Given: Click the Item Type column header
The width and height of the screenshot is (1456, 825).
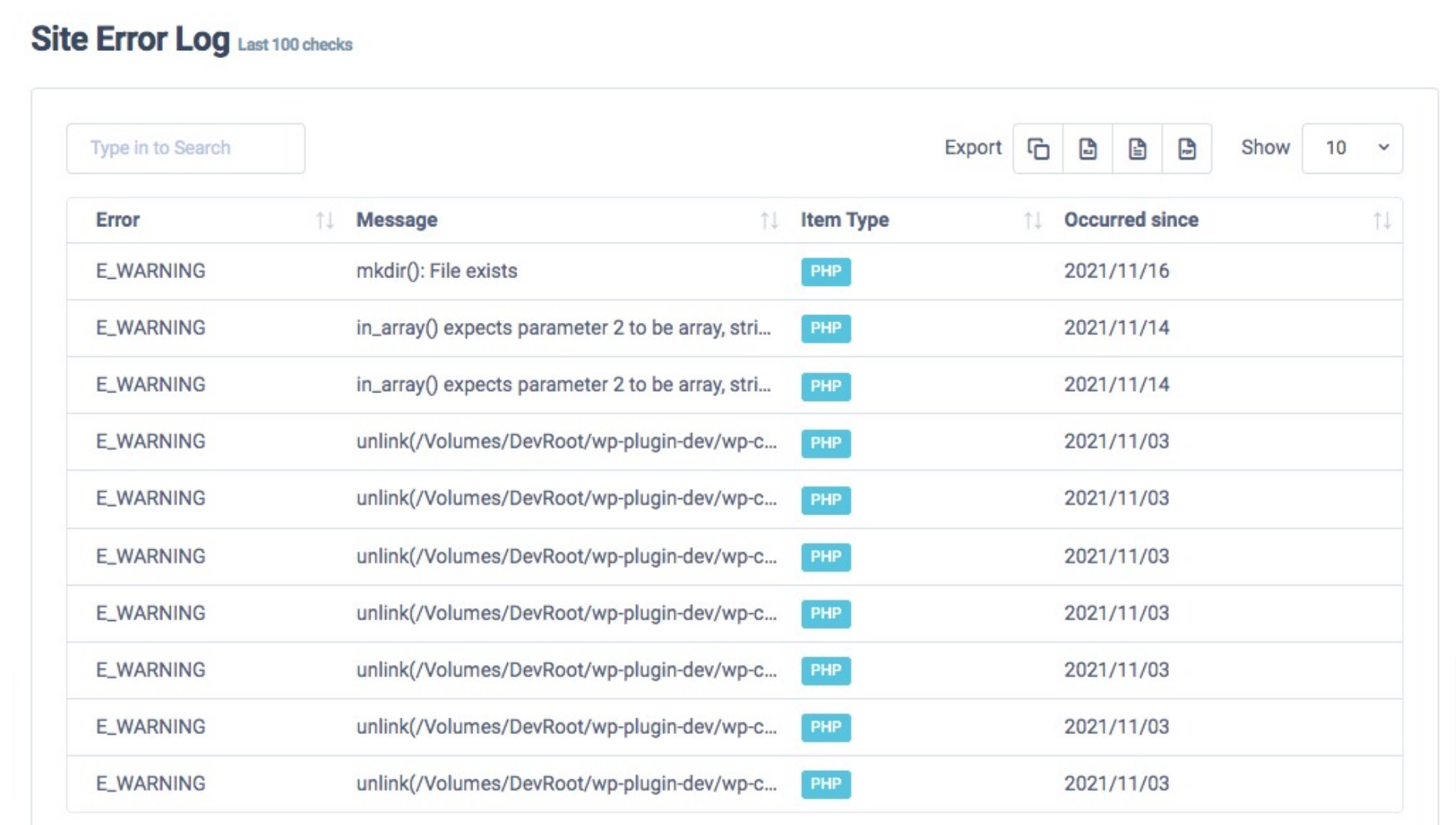Looking at the screenshot, I should [845, 220].
